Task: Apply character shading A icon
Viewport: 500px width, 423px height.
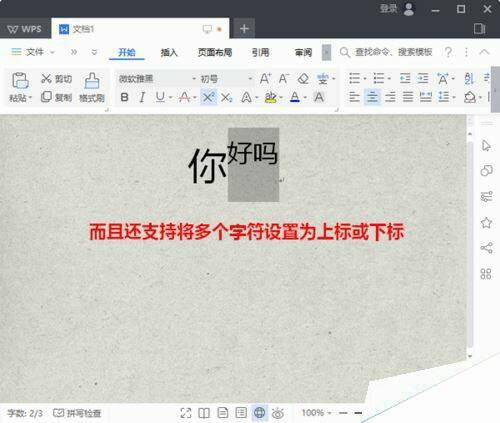Action: point(319,97)
